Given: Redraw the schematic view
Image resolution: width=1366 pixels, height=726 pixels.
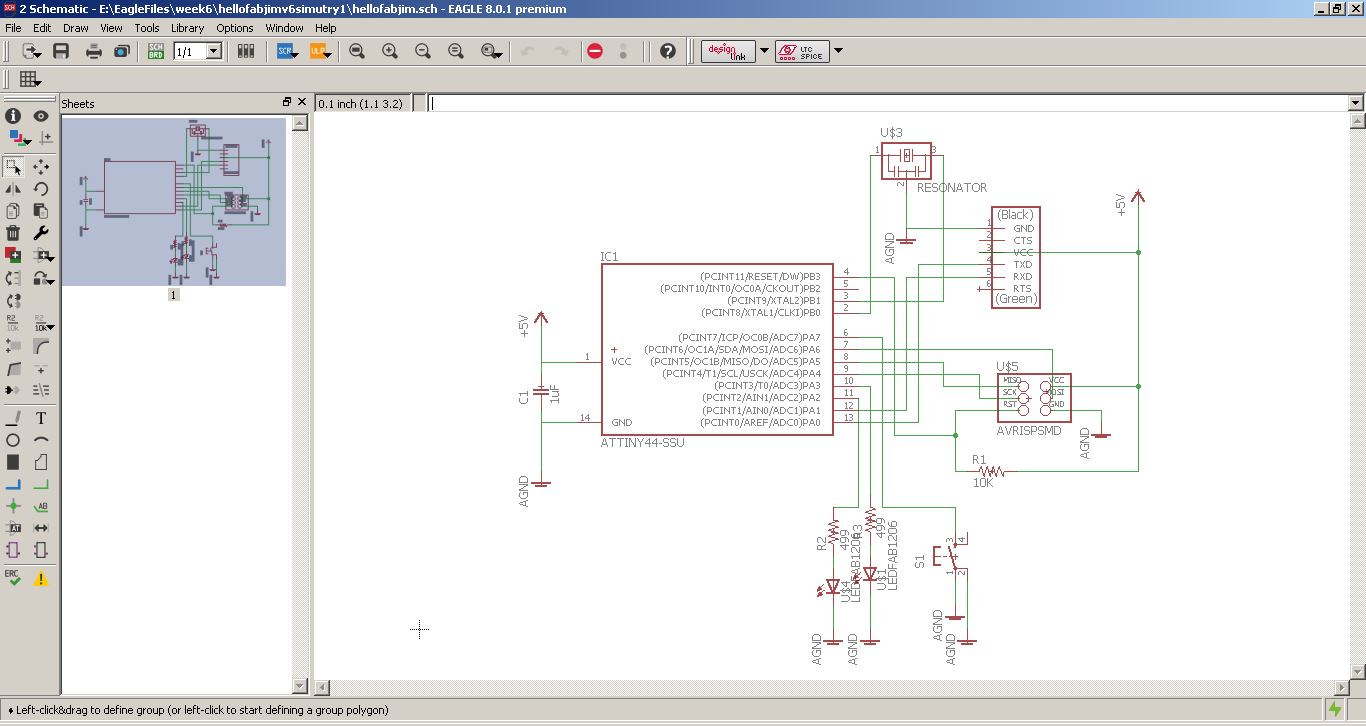Looking at the screenshot, I should pos(456,51).
